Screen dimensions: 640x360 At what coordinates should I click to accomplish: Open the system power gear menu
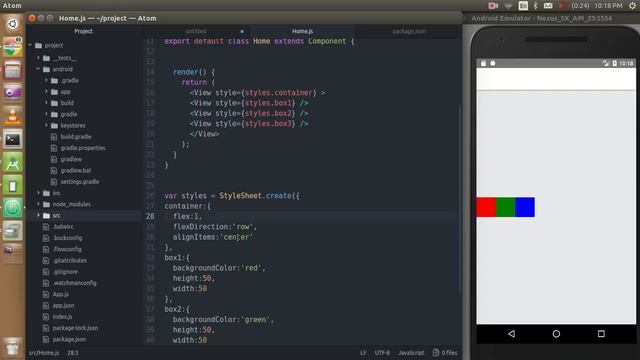click(632, 6)
